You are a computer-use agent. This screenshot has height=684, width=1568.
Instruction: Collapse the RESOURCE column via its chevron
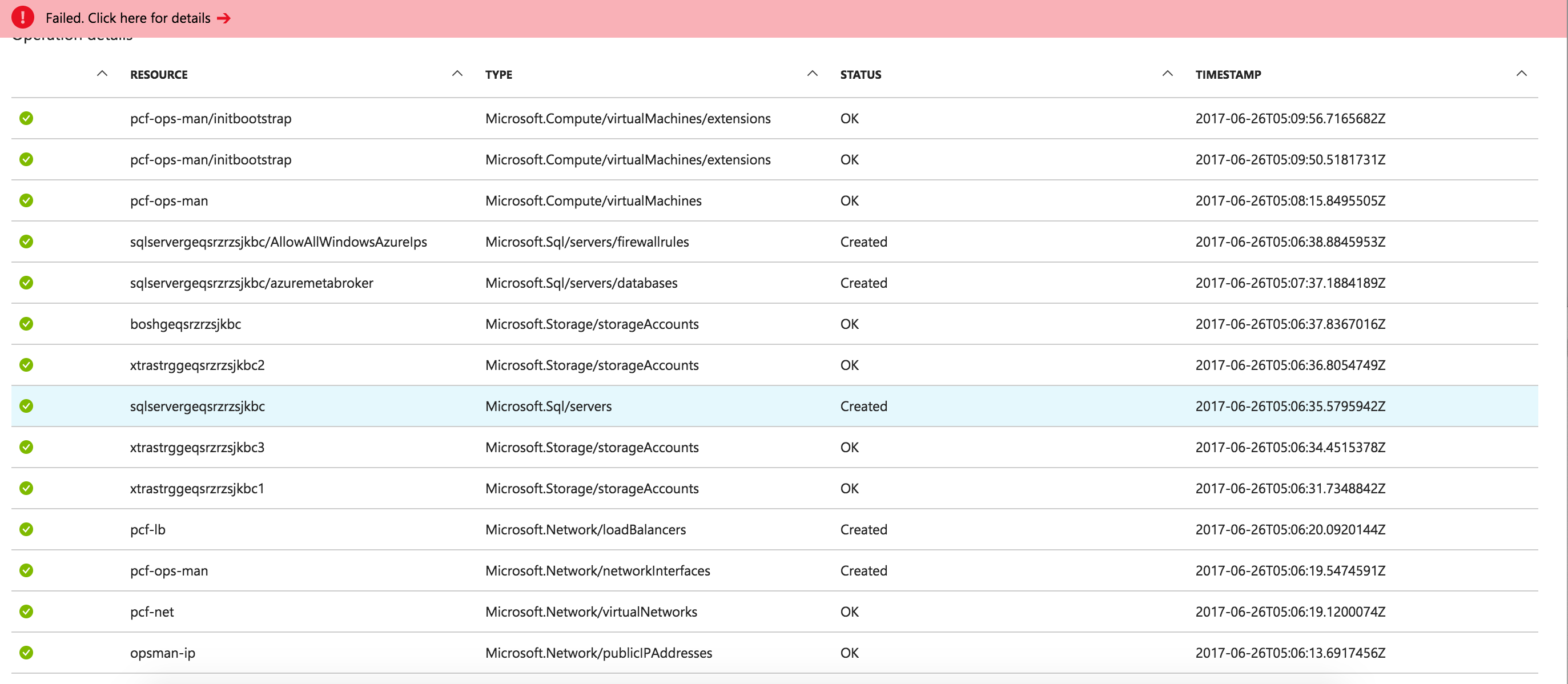[102, 73]
